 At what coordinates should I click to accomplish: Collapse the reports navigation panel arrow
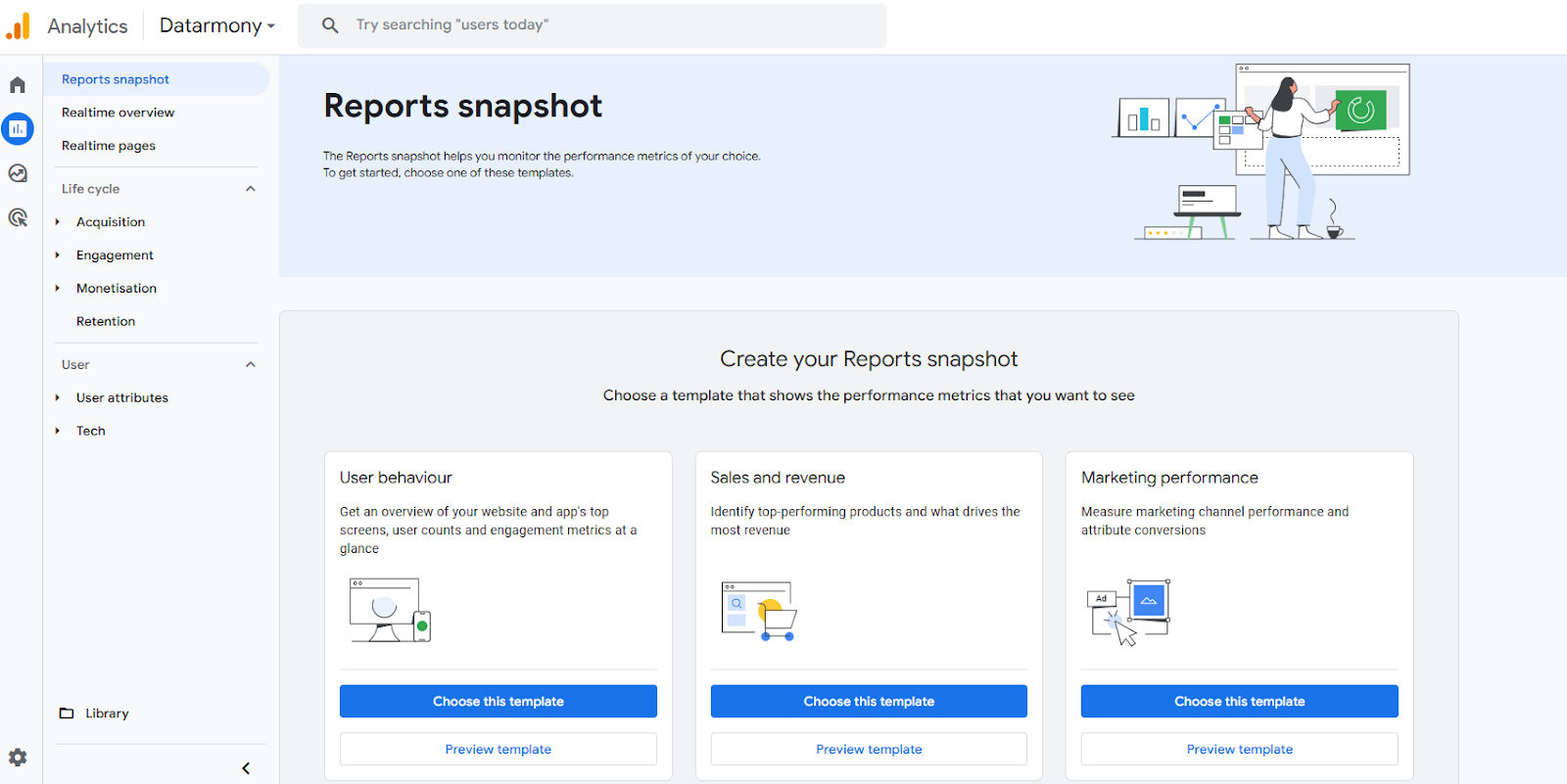pyautogui.click(x=246, y=768)
